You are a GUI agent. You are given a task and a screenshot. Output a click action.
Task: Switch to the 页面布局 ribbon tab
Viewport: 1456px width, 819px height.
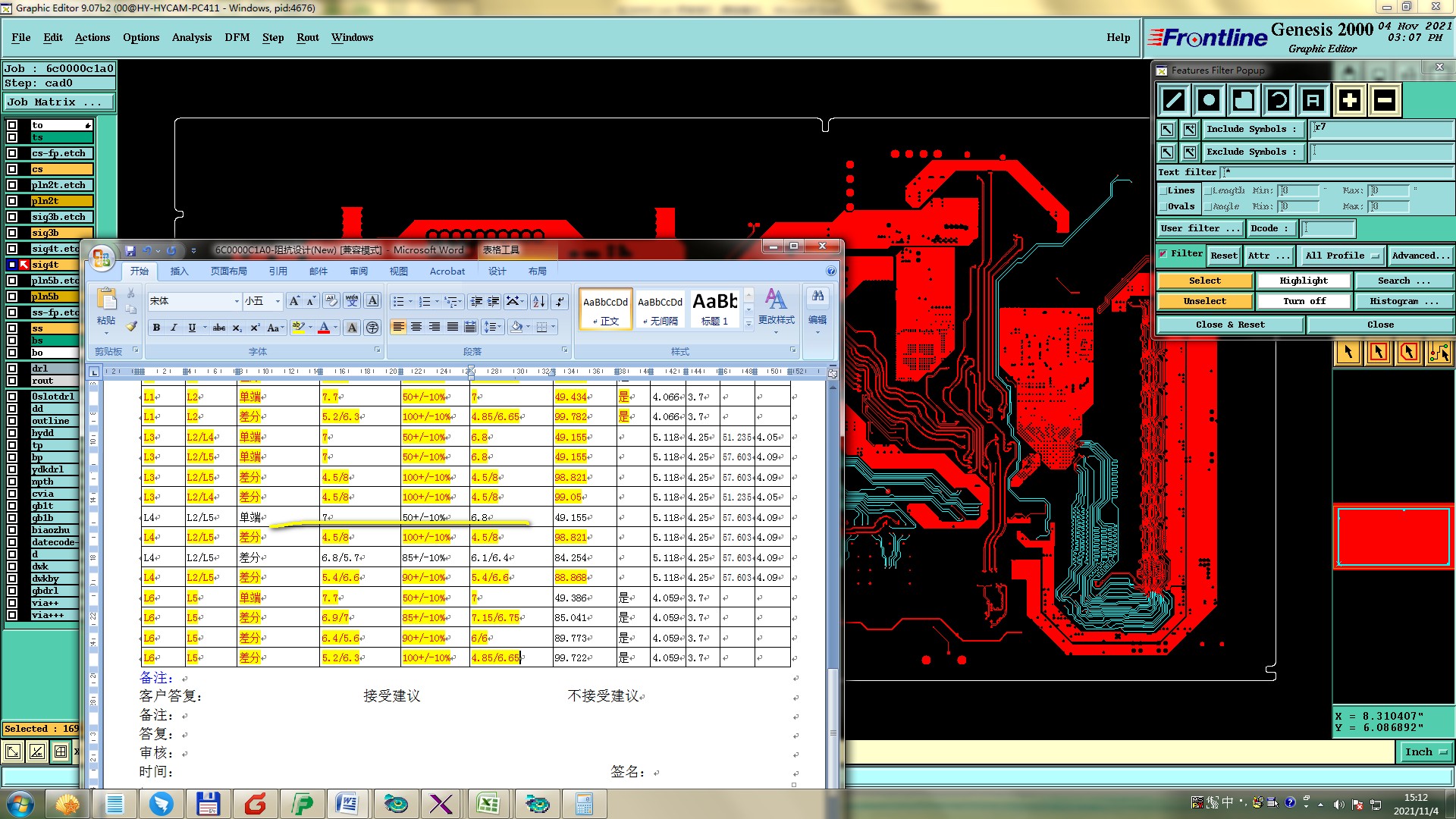[228, 271]
